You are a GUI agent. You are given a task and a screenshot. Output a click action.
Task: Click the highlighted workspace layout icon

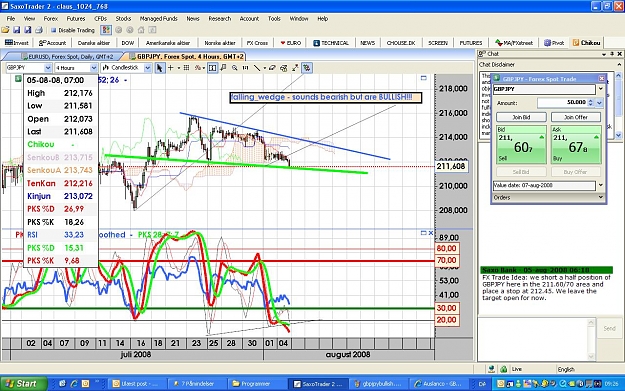[x=106, y=30]
